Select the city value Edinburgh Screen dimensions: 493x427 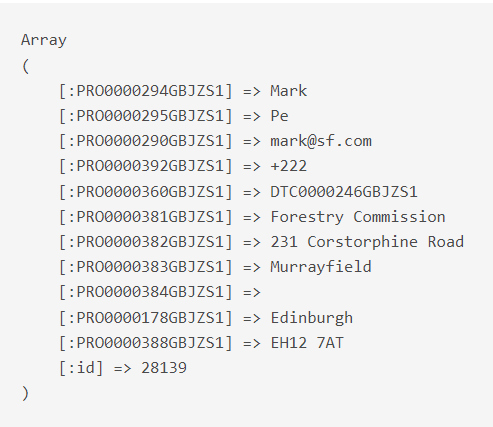pyautogui.click(x=312, y=318)
